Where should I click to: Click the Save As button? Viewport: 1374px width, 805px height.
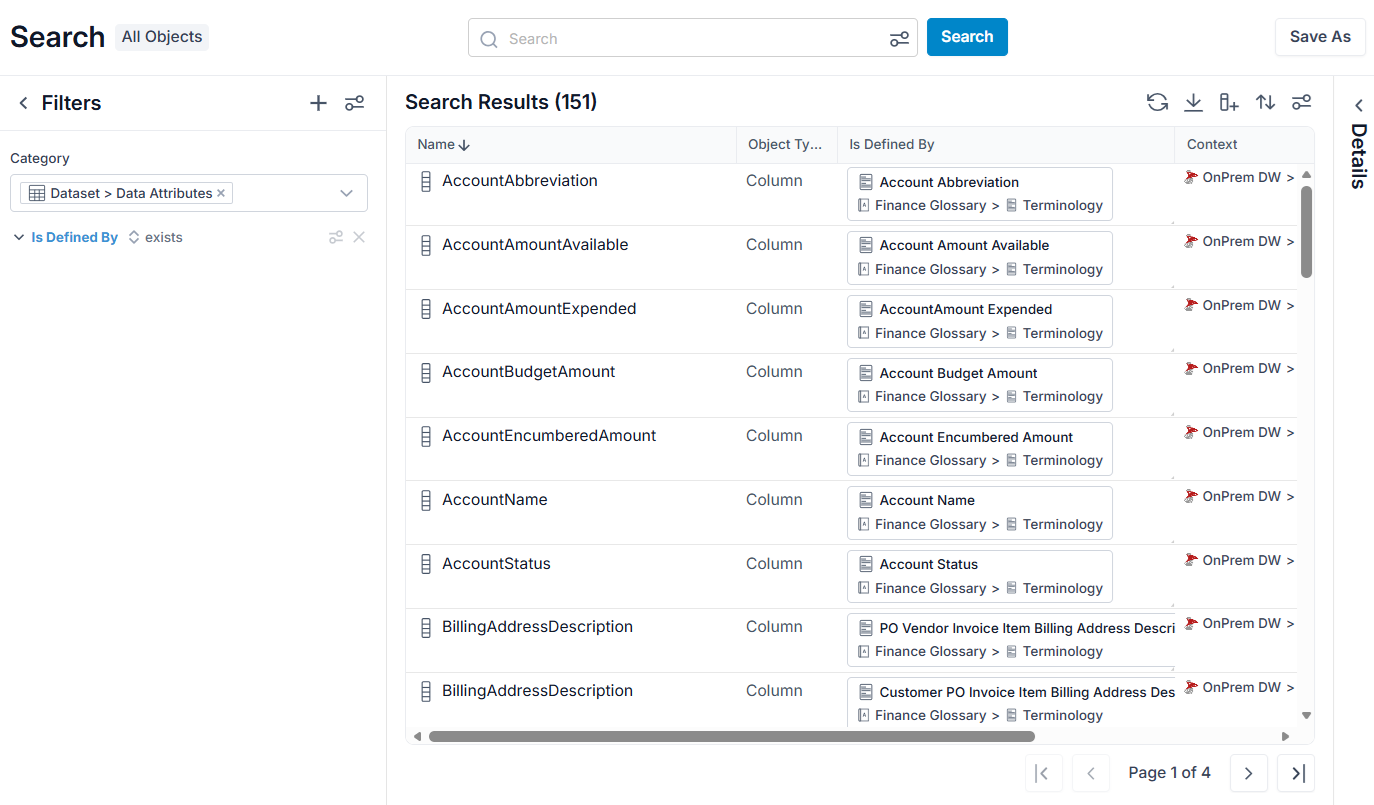[1320, 37]
